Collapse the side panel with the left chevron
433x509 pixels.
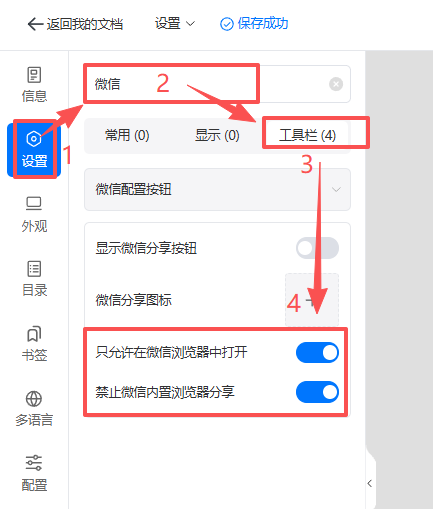click(x=370, y=483)
